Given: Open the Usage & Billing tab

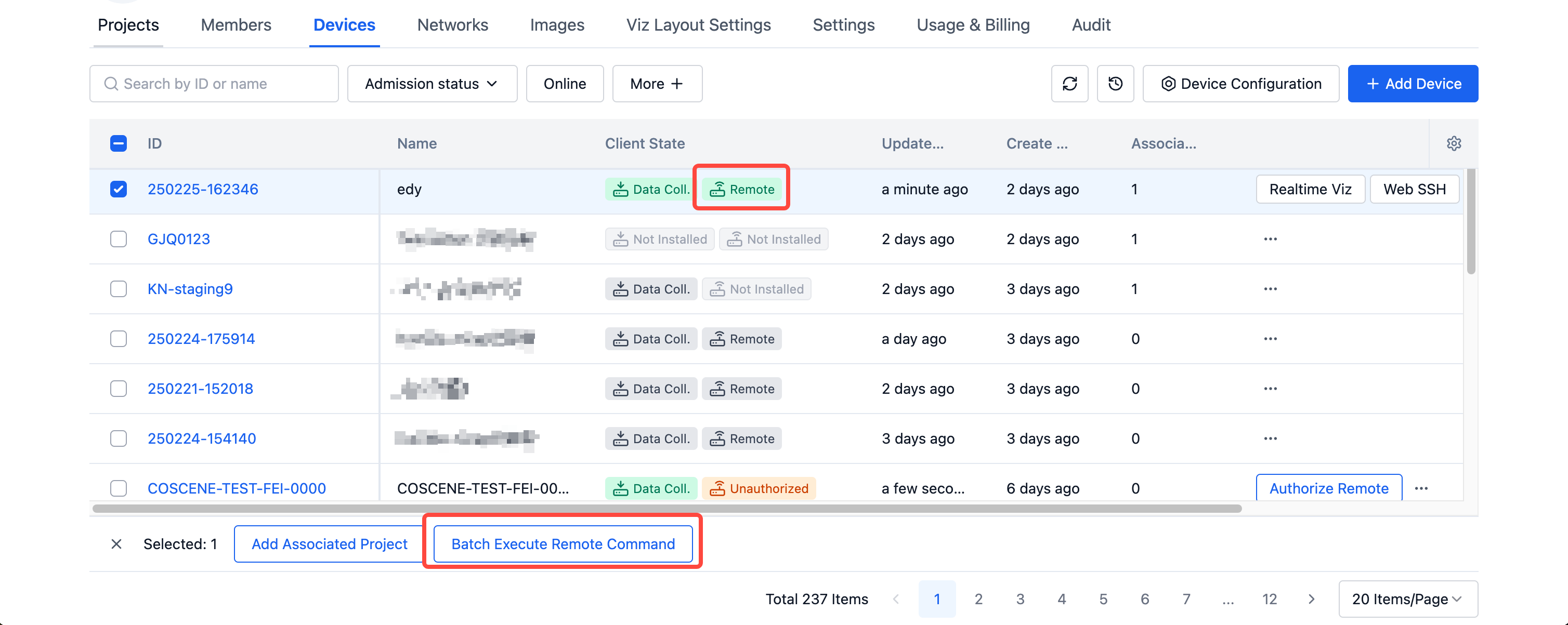Looking at the screenshot, I should 973,25.
